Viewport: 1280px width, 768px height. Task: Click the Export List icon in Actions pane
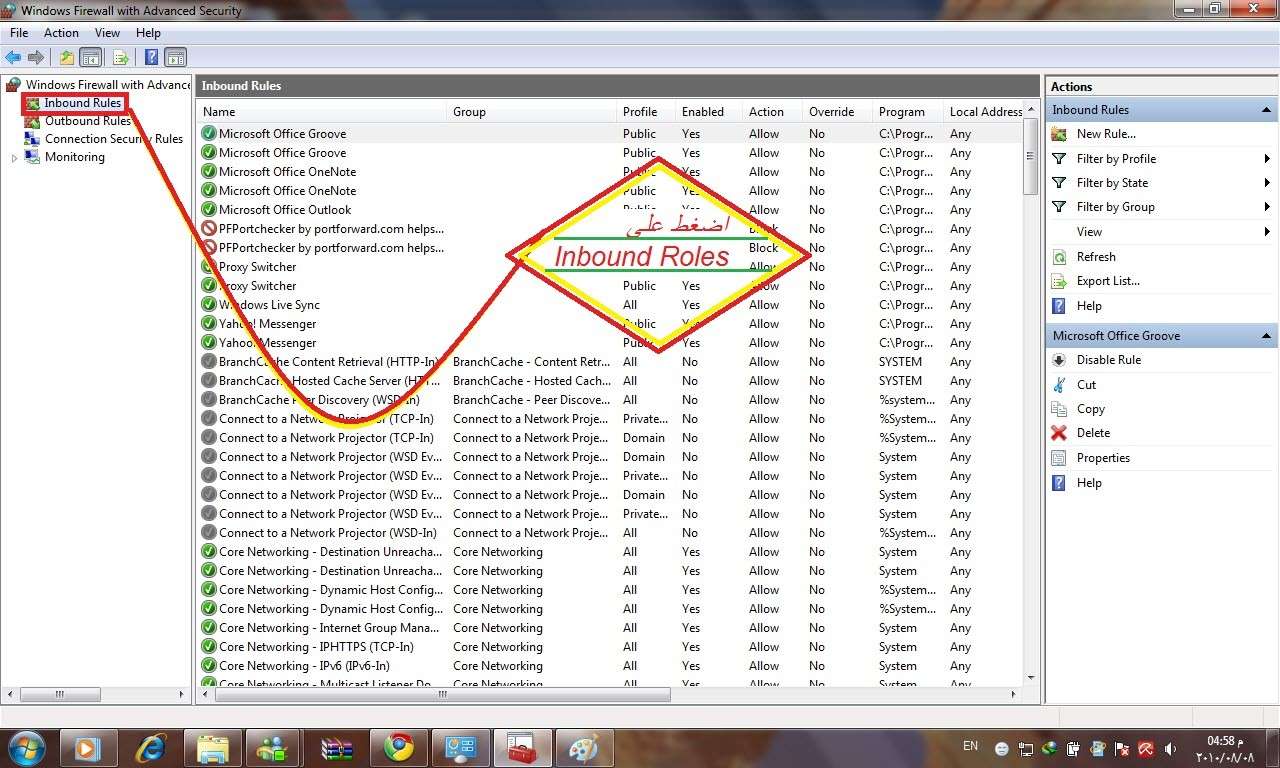pos(1059,281)
